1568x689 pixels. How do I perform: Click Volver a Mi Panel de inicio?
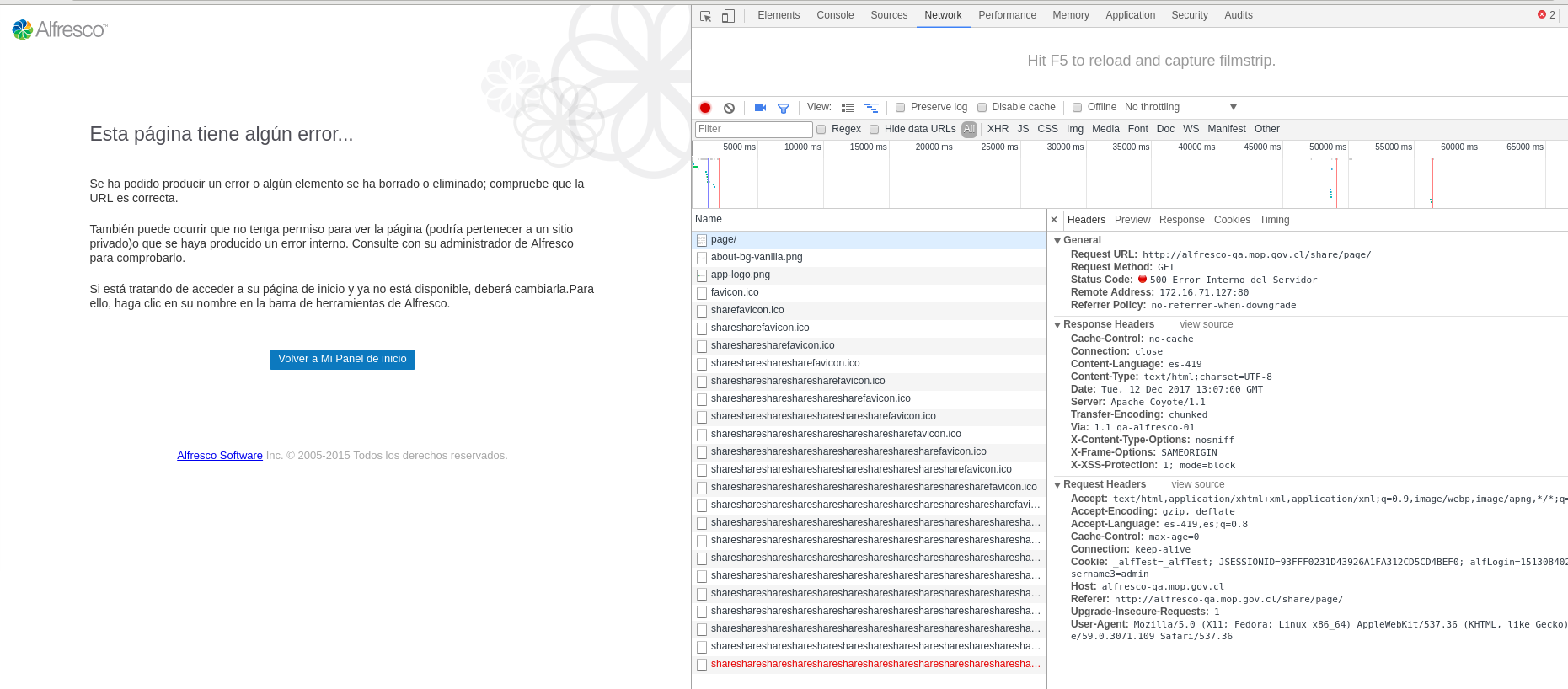[342, 359]
